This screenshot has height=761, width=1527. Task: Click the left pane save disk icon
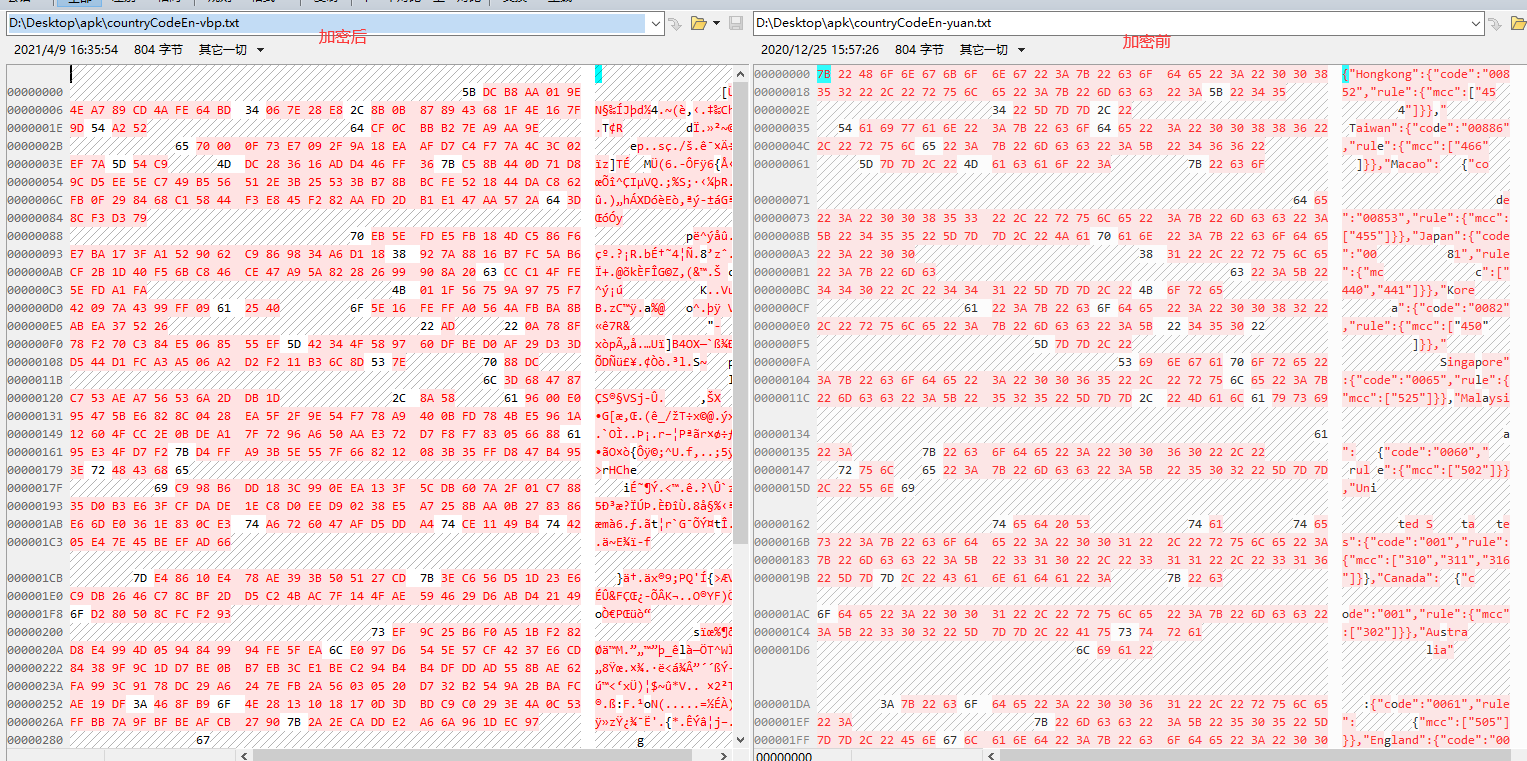click(736, 23)
